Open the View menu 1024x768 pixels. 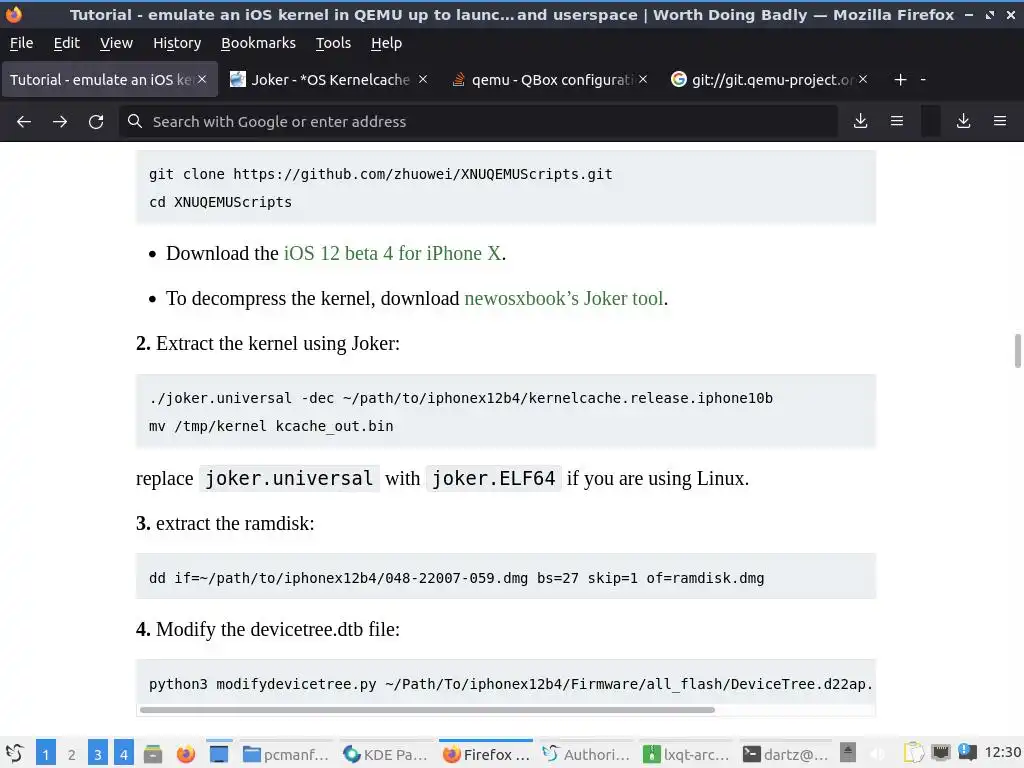[x=116, y=43]
